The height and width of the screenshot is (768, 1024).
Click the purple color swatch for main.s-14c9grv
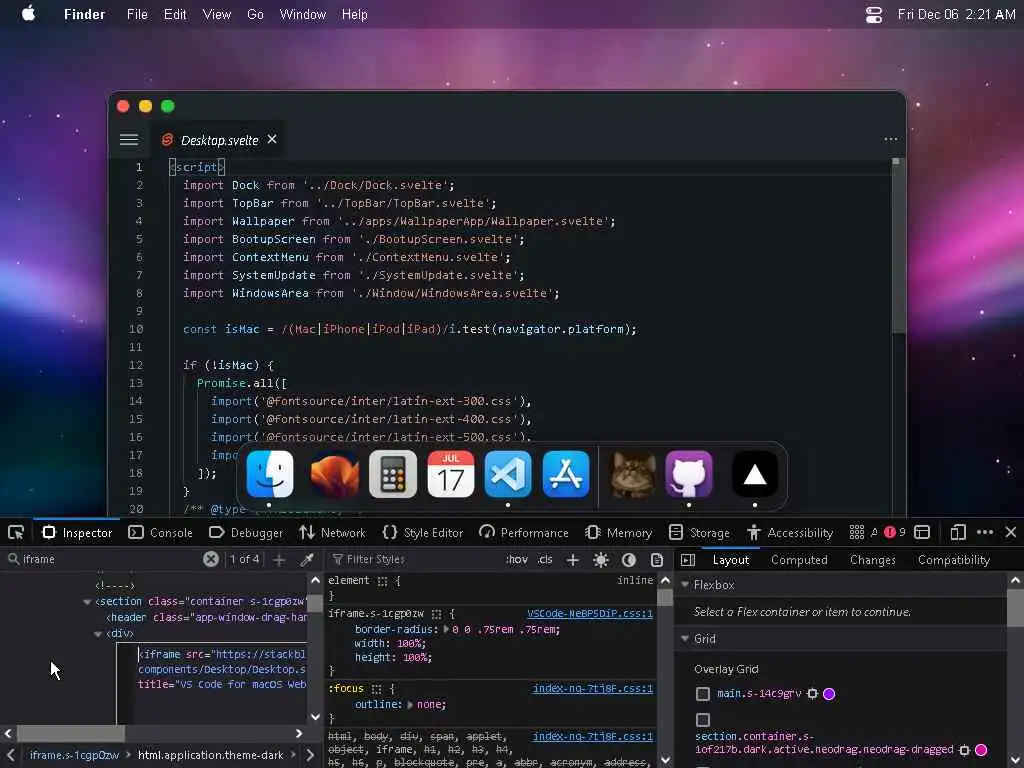pyautogui.click(x=829, y=694)
